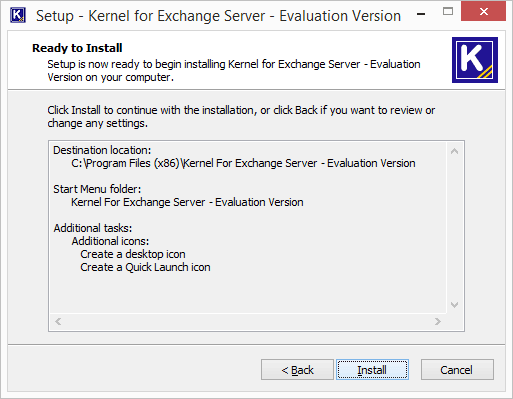Click the summary box scroll down arrow
Viewport: 513px width, 399px height.
point(454,305)
